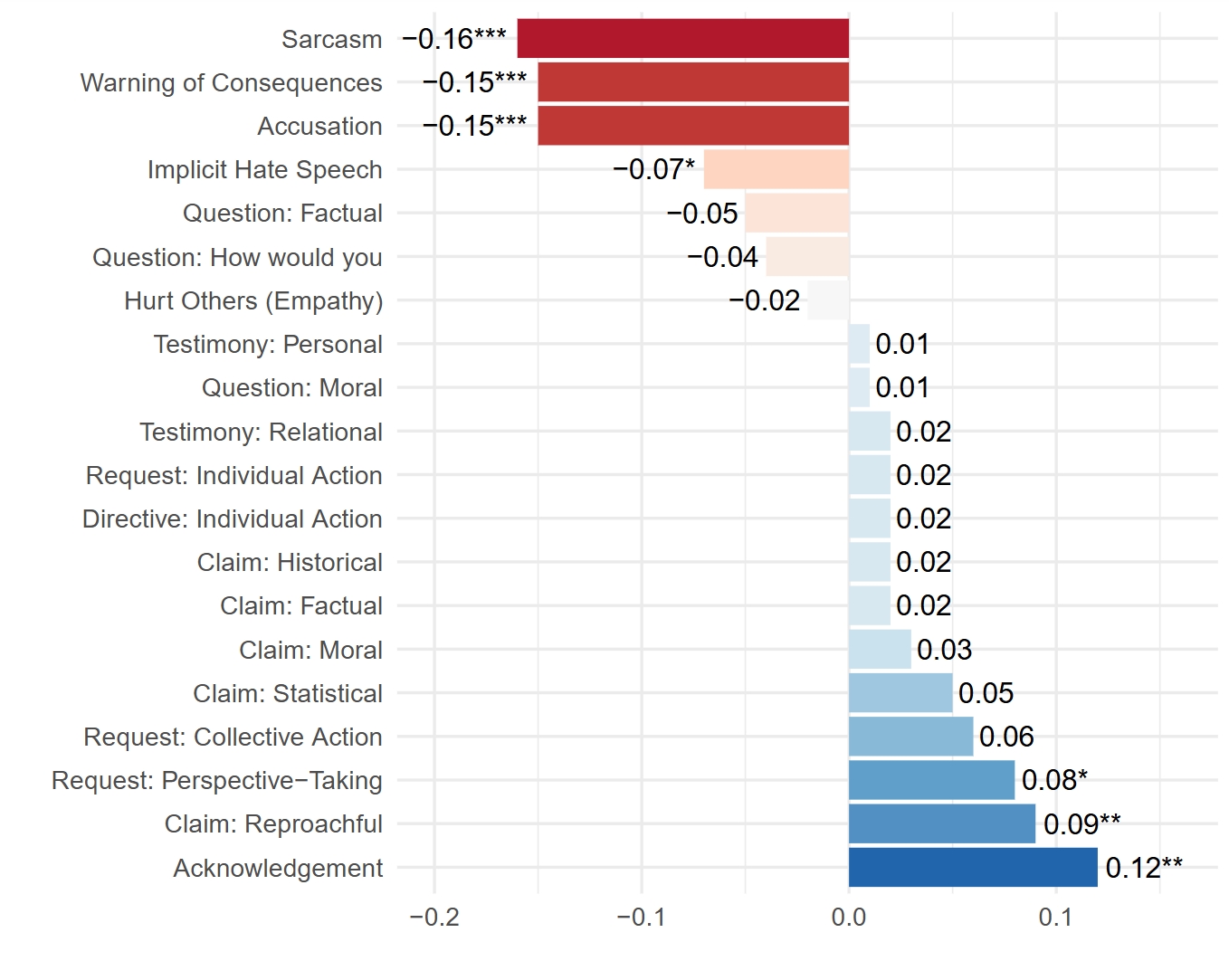Select the Accusation bar

click(693, 126)
